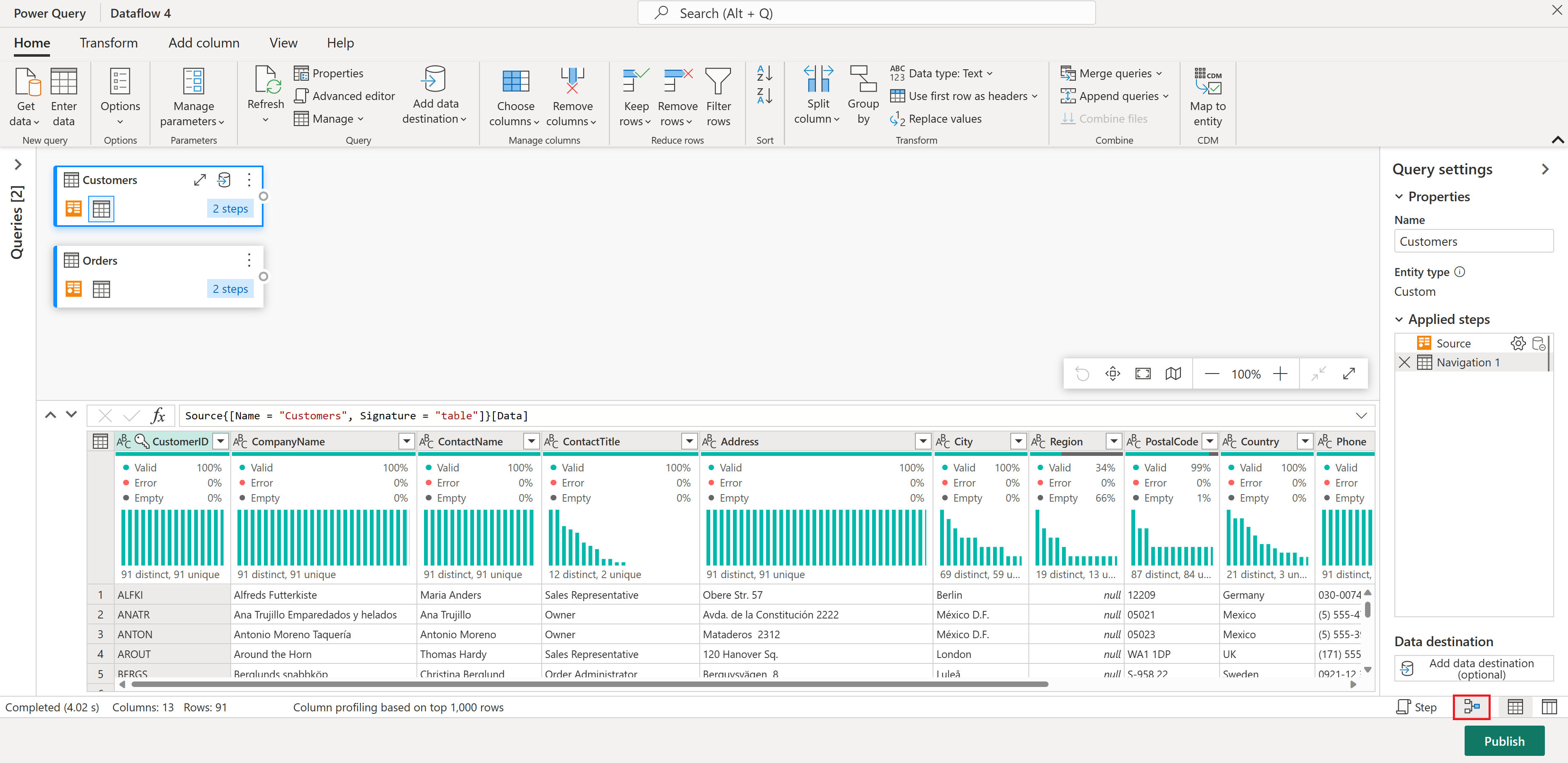Toggle diagram view in status bar

1471,706
